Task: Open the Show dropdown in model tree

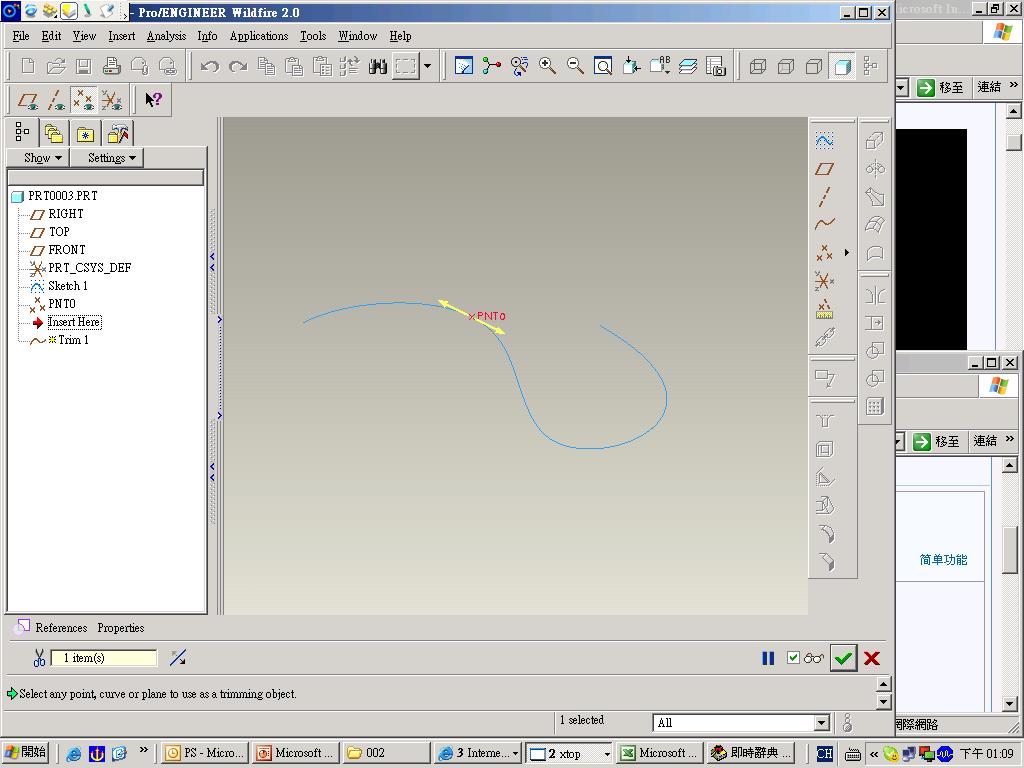Action: click(42, 157)
